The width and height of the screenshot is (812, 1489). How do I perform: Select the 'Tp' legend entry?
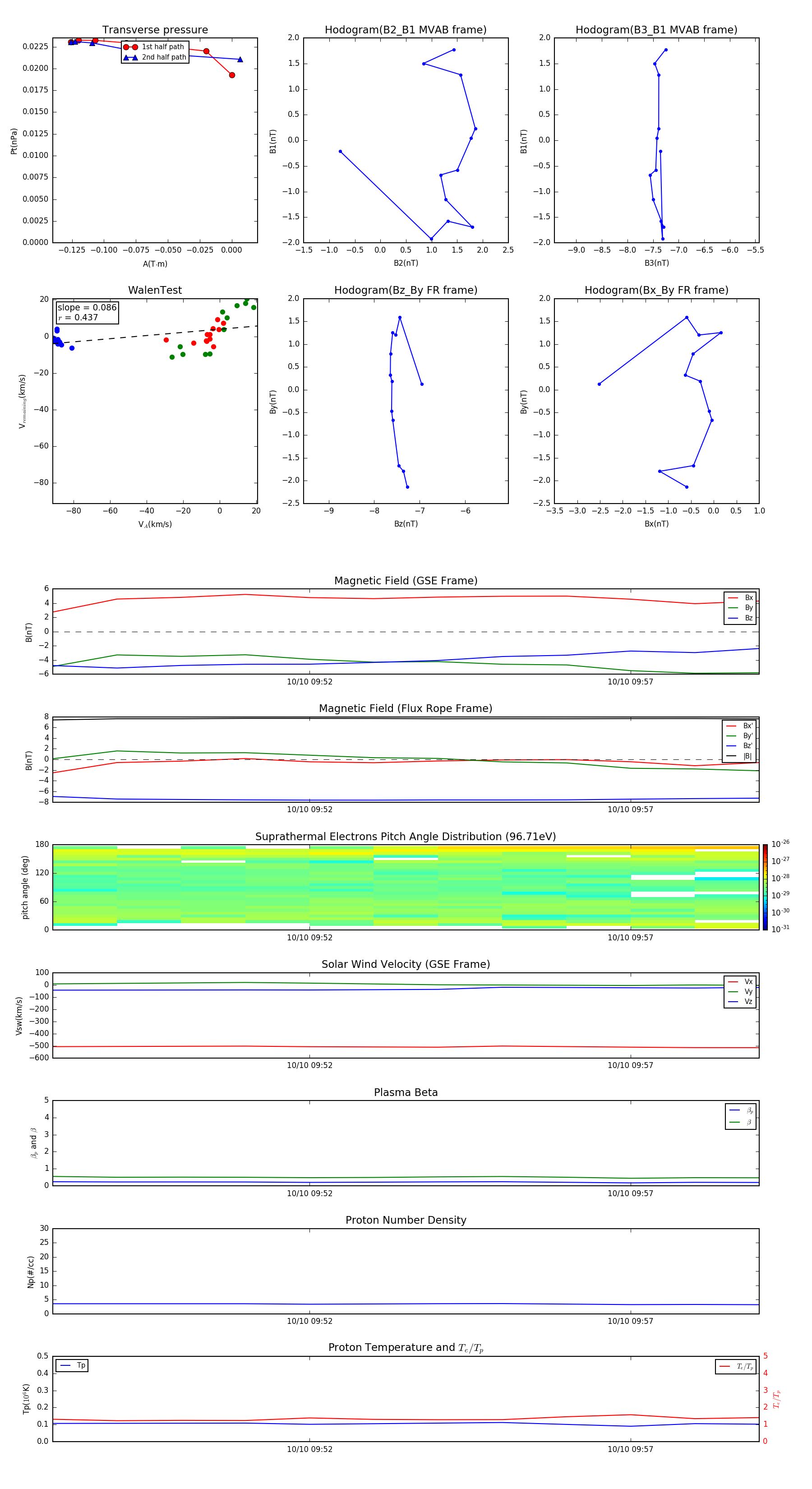click(x=72, y=1365)
